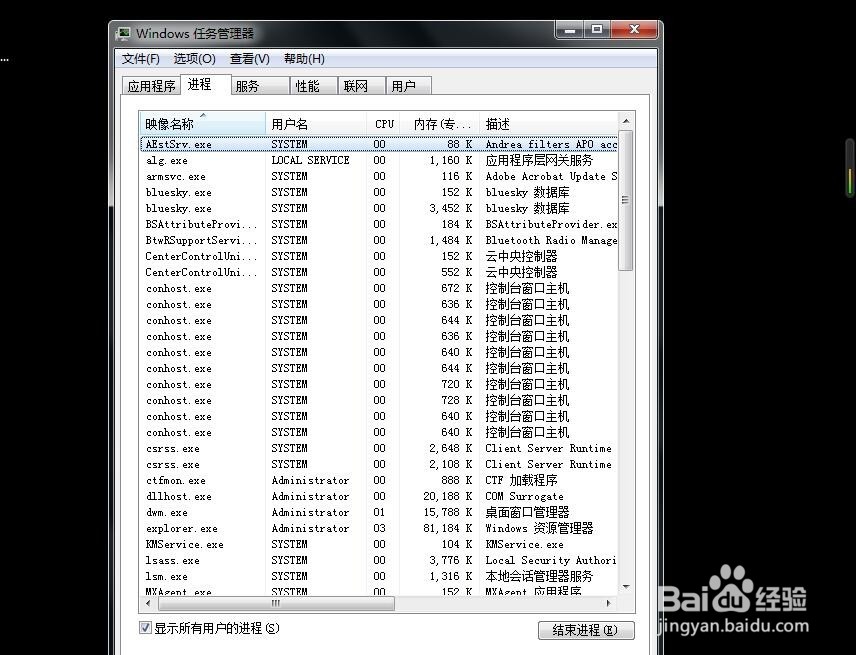Screen dimensions: 856x655
Task: Sort by 内存 column header
Action: [439, 124]
